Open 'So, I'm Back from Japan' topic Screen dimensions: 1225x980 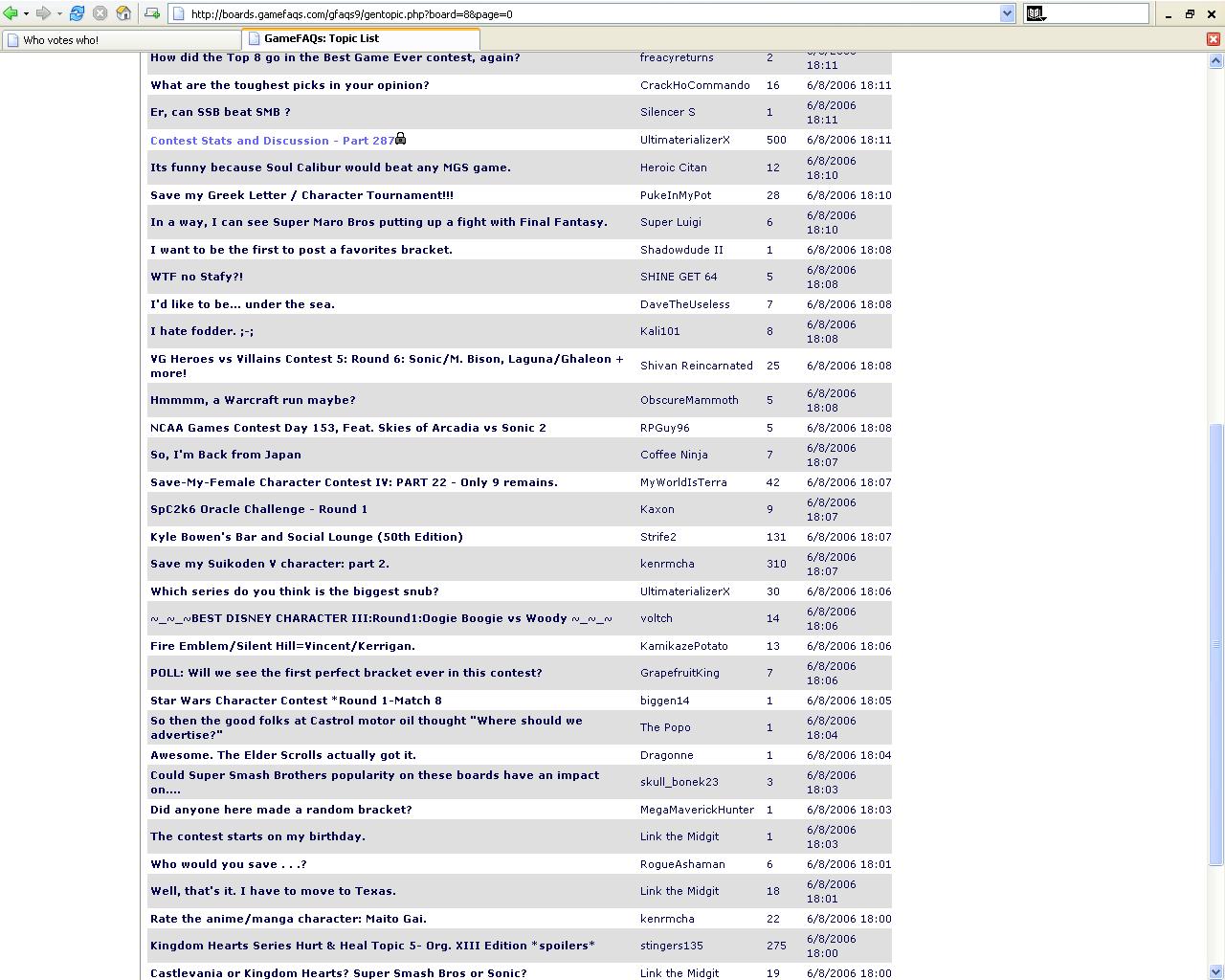tap(226, 455)
